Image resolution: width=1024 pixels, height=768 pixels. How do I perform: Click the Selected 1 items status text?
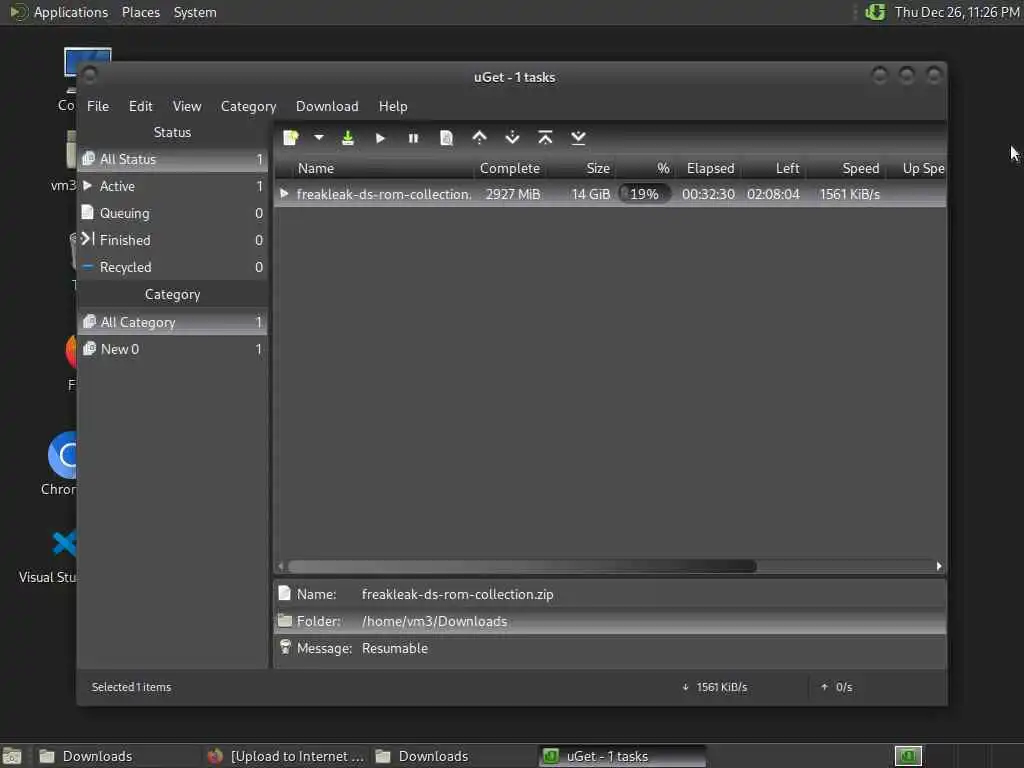(131, 687)
